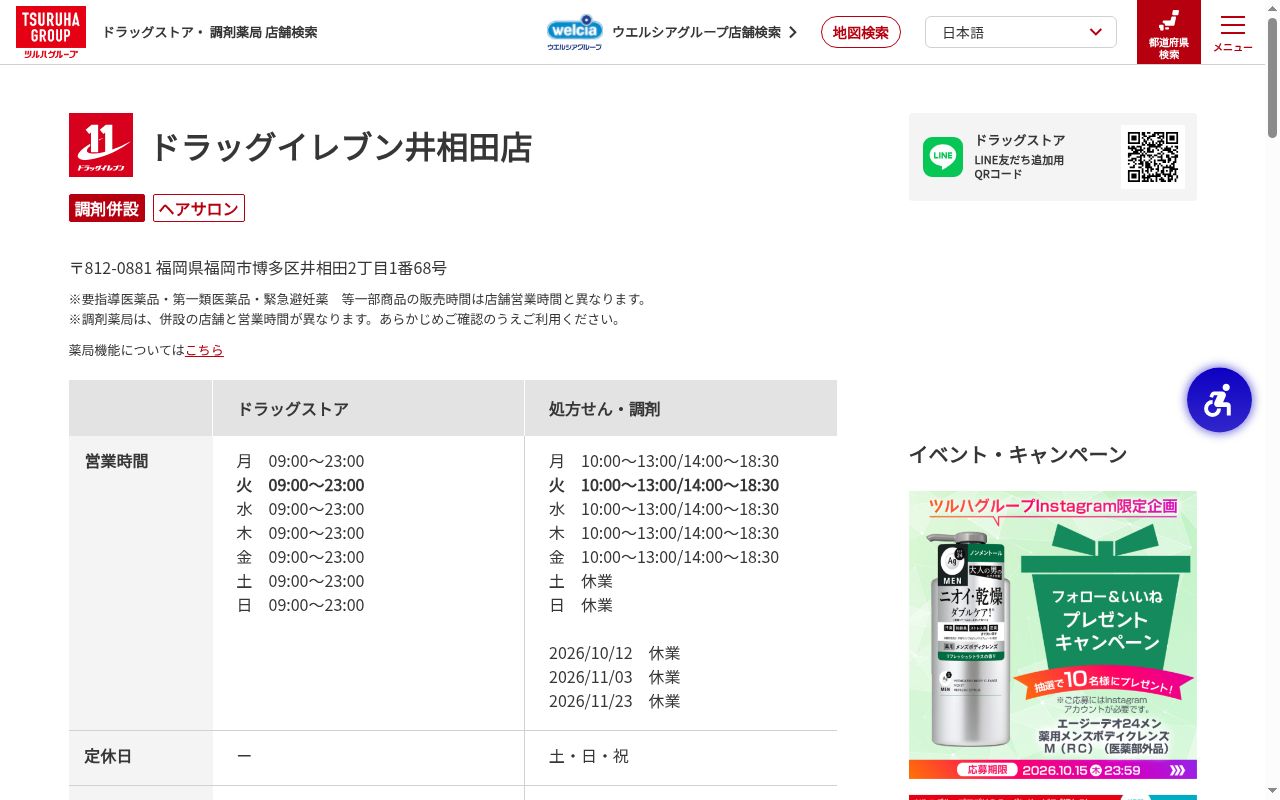The width and height of the screenshot is (1280, 800).
Task: Click the ヘアサロン tag
Action: [199, 208]
